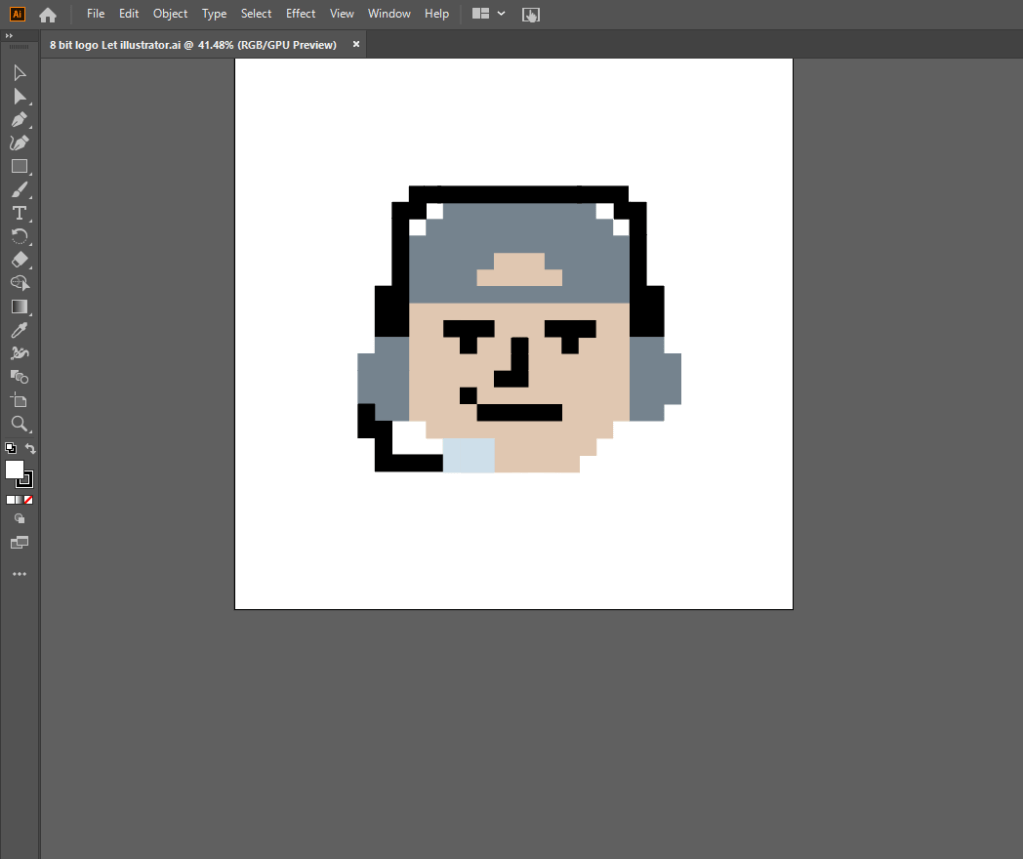Expand the toolbar with double arrows
The height and width of the screenshot is (859, 1023).
[x=9, y=36]
